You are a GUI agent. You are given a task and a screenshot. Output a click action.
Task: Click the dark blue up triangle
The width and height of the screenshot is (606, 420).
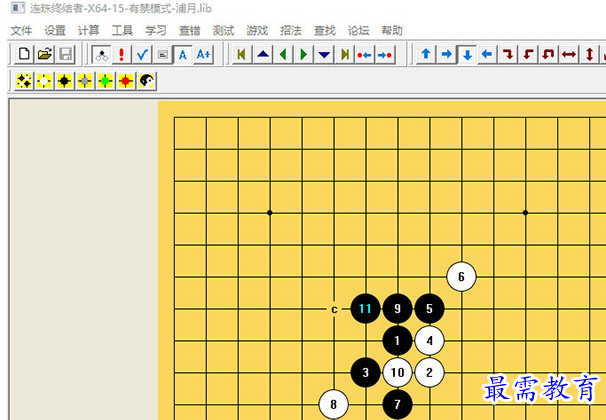pyautogui.click(x=263, y=54)
